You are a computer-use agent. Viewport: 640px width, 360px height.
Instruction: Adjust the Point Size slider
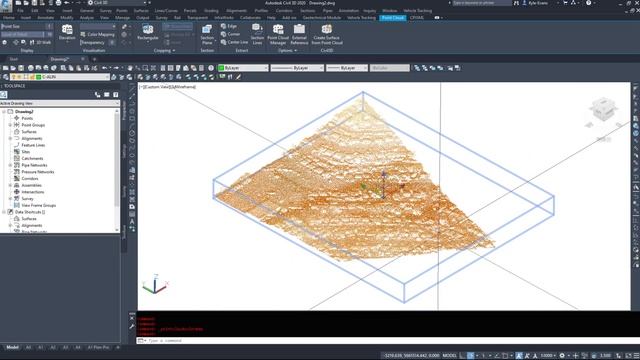[27, 26]
